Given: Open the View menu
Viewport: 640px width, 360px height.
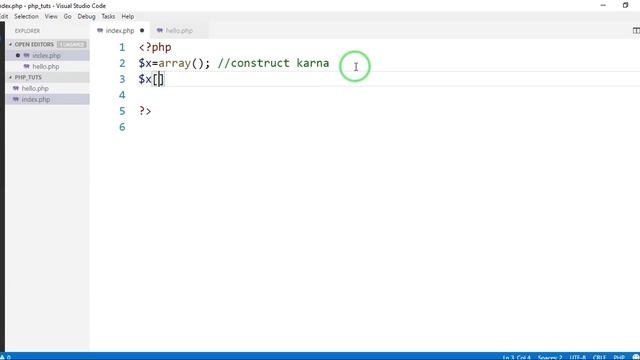Looking at the screenshot, I should (51, 16).
